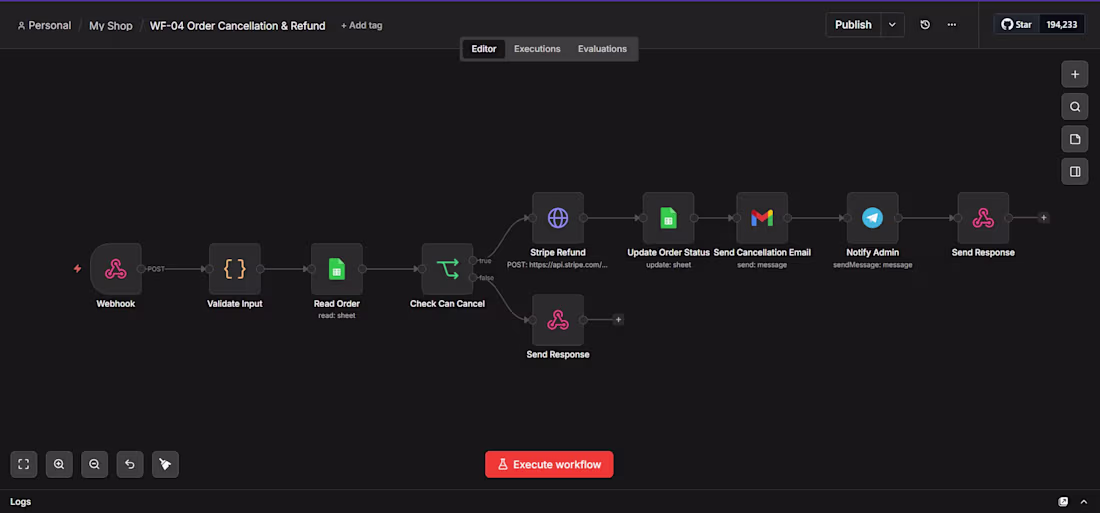
Task: Click the plus after top Send Response node
Action: (x=1044, y=218)
